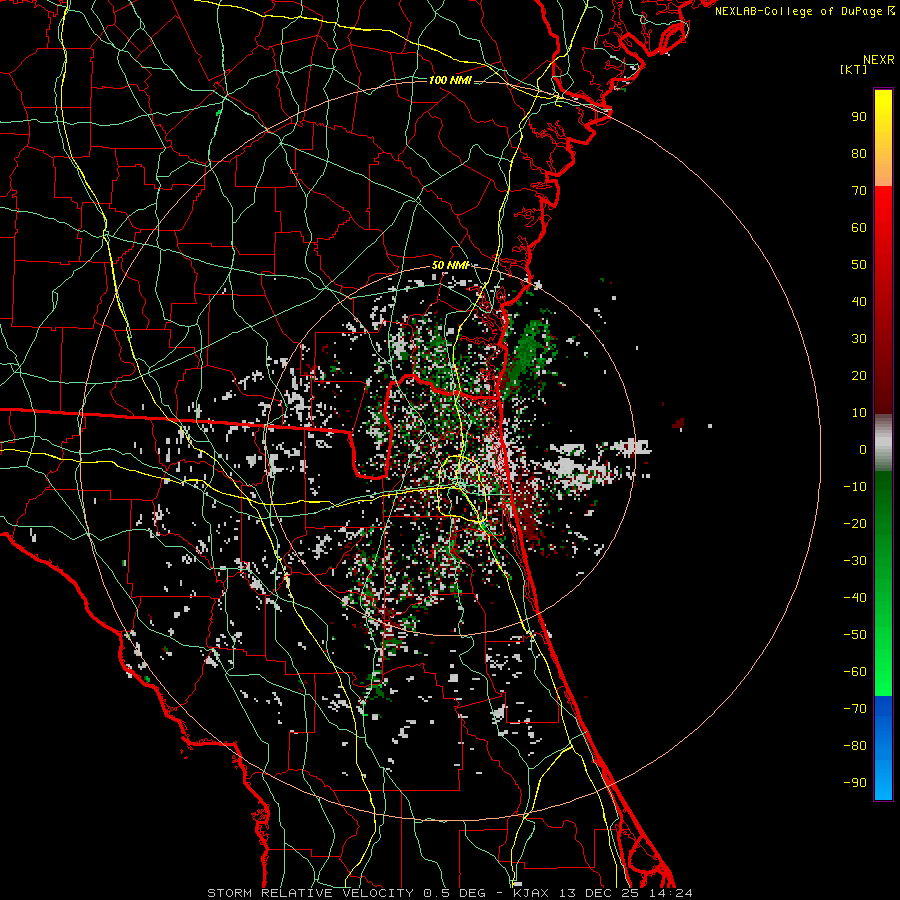The height and width of the screenshot is (900, 900).
Task: Click the -80 scale value
Action: click(855, 746)
